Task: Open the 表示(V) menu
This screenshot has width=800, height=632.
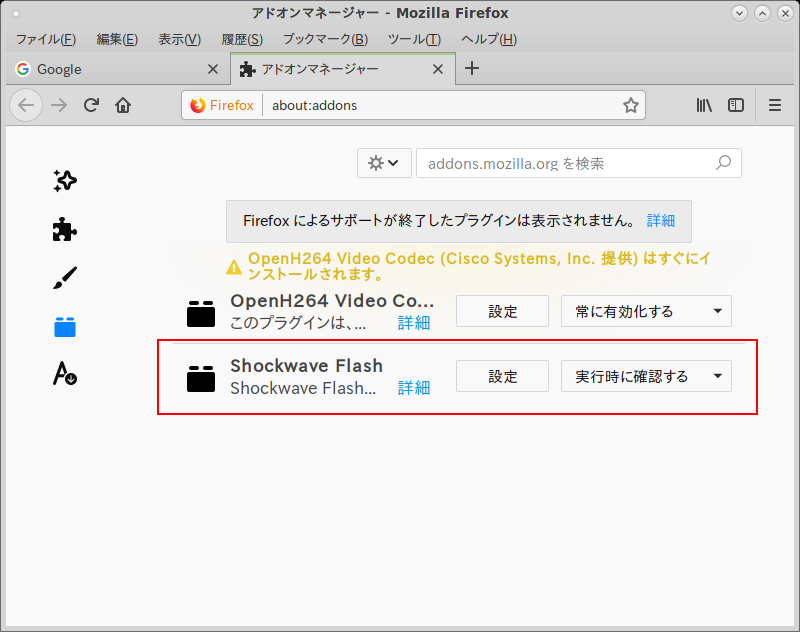Action: tap(180, 39)
